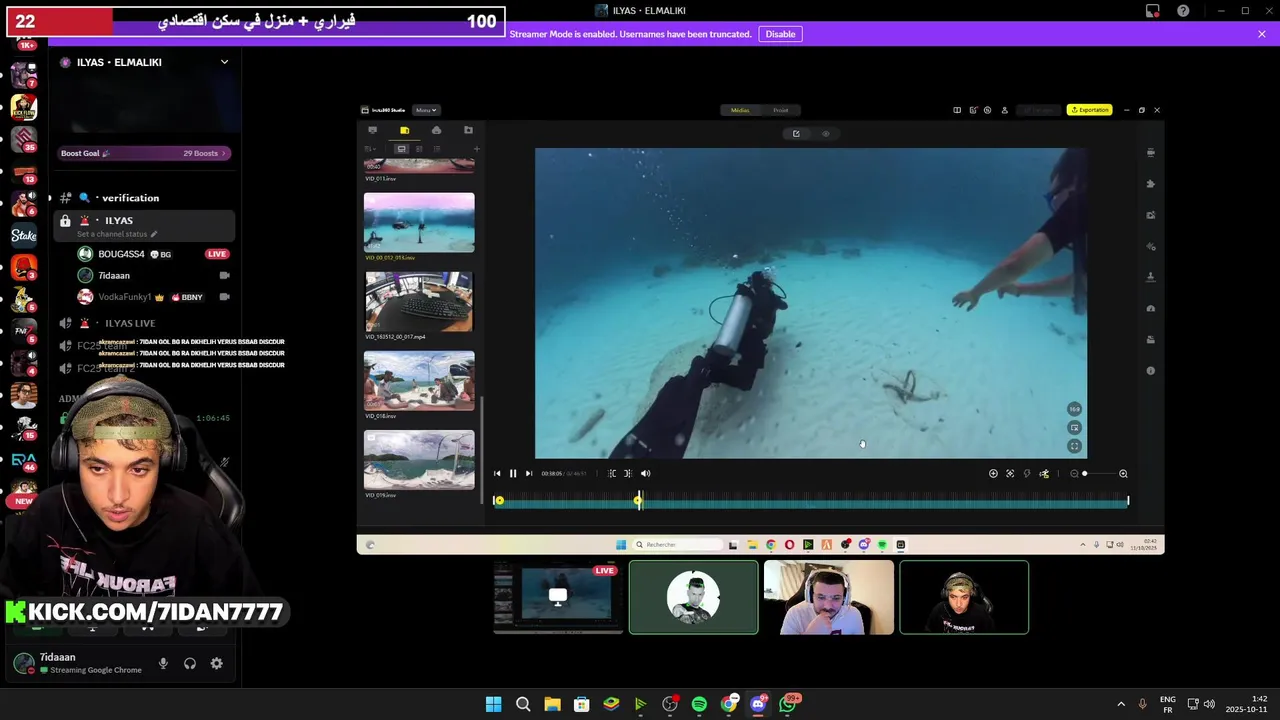
Task: Open the puzzle plugin panel icon
Action: click(x=1150, y=184)
